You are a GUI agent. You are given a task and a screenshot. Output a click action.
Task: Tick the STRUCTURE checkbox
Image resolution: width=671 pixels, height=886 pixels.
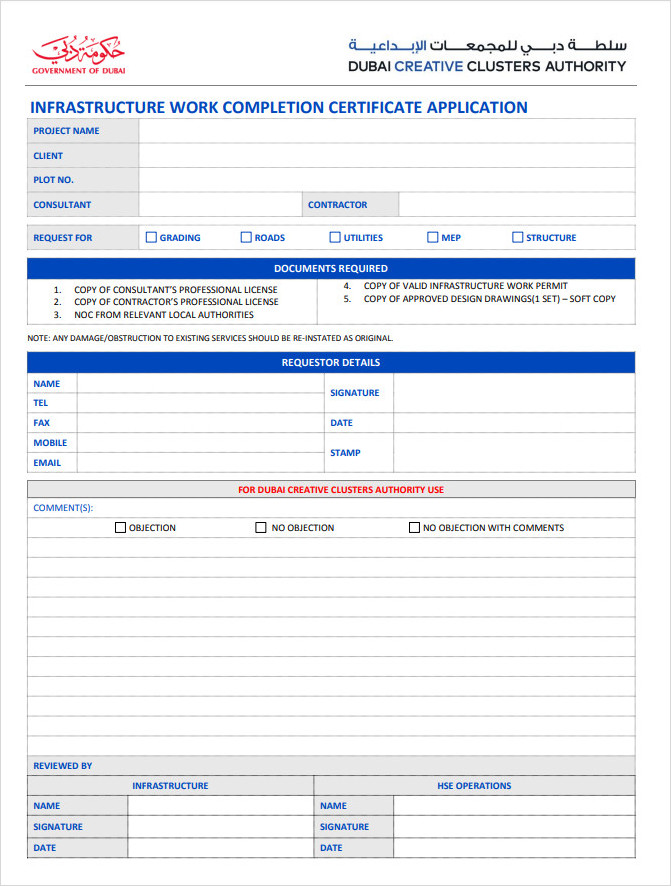tap(517, 237)
